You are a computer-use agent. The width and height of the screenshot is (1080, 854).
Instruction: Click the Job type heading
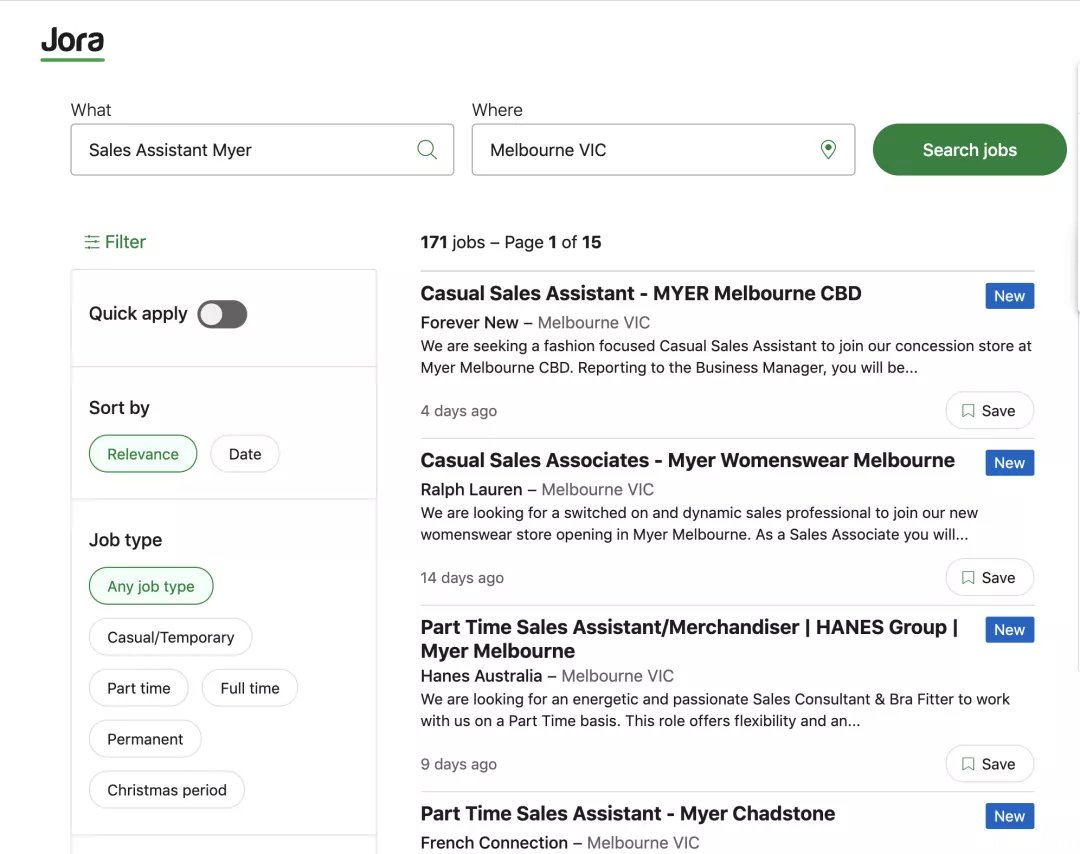click(125, 540)
